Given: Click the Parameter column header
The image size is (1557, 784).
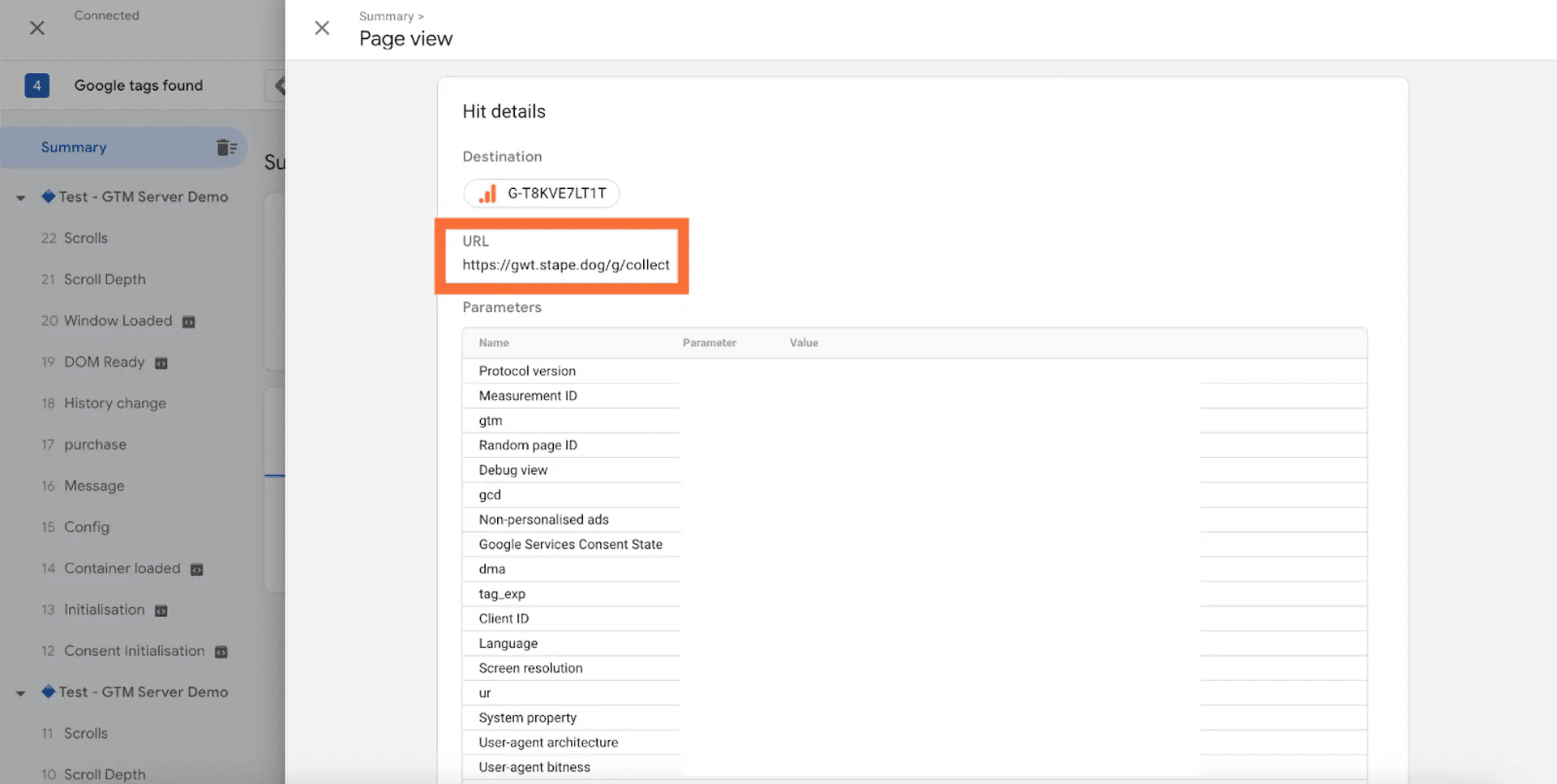Looking at the screenshot, I should point(710,343).
